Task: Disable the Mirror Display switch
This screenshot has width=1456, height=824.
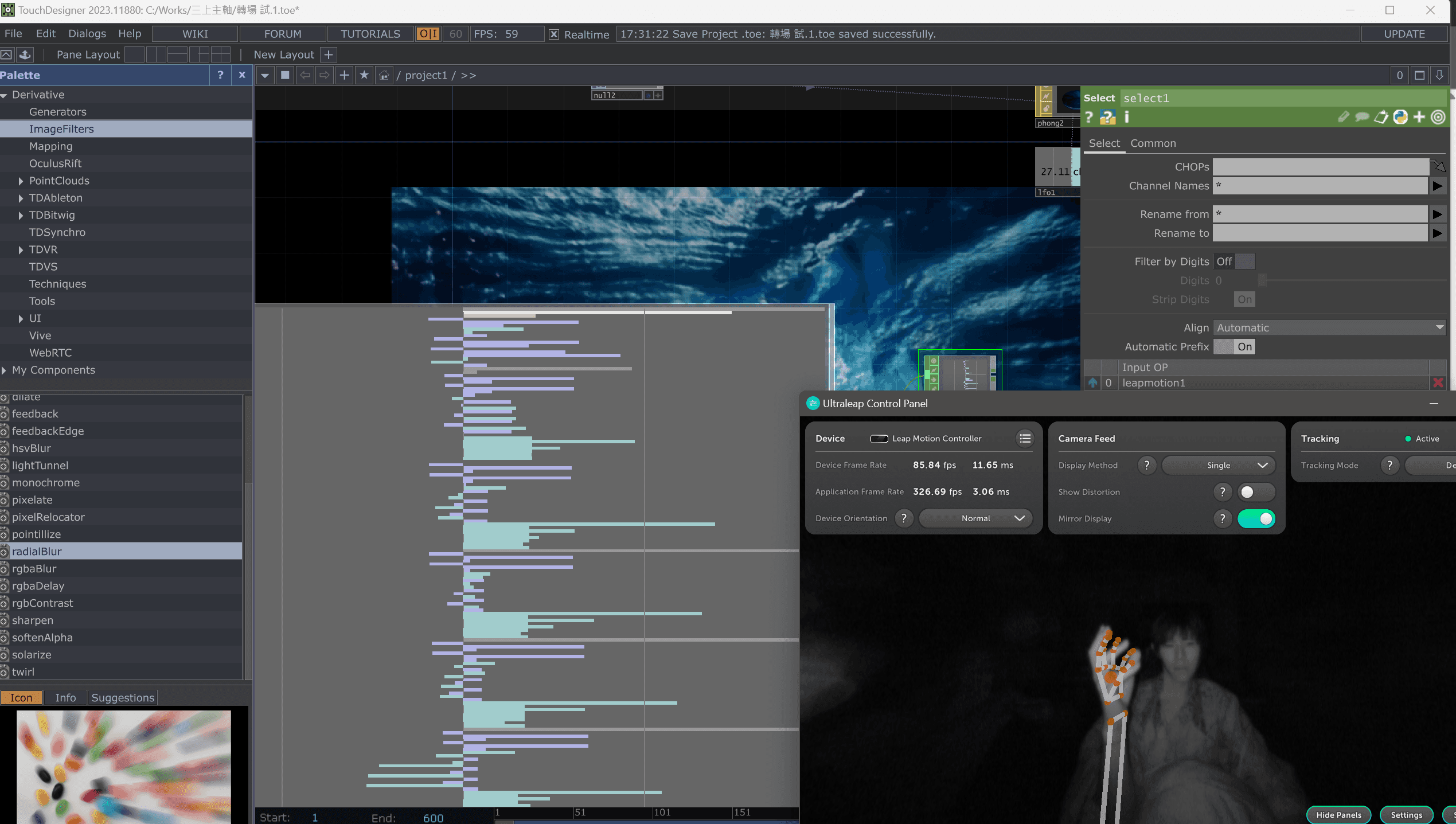Action: (x=1256, y=518)
